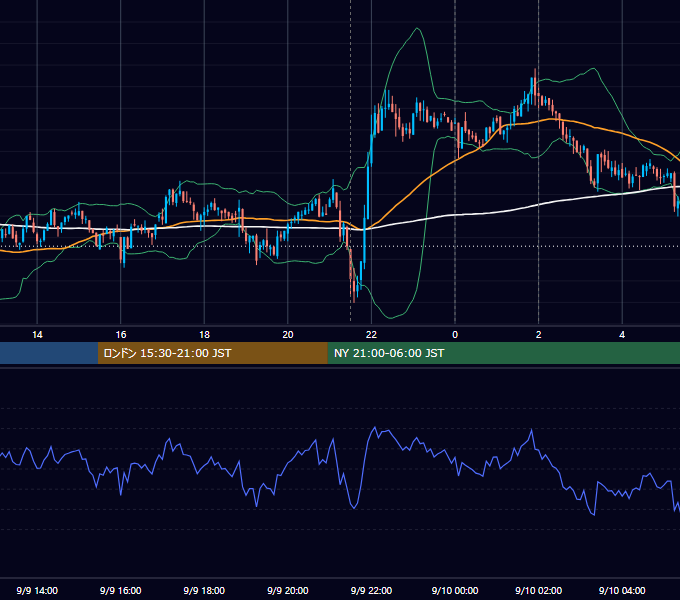Click the 14 hour label on upper axis
Viewport: 680px width, 600px height.
37,335
